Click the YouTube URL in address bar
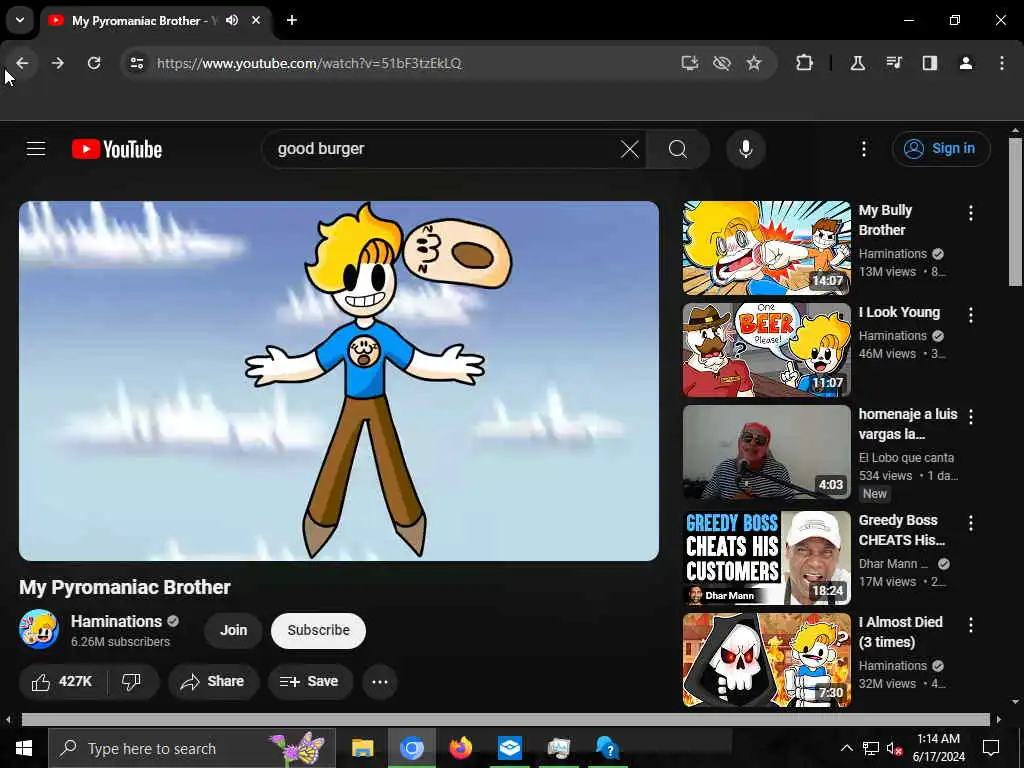This screenshot has width=1024, height=768. pos(309,63)
